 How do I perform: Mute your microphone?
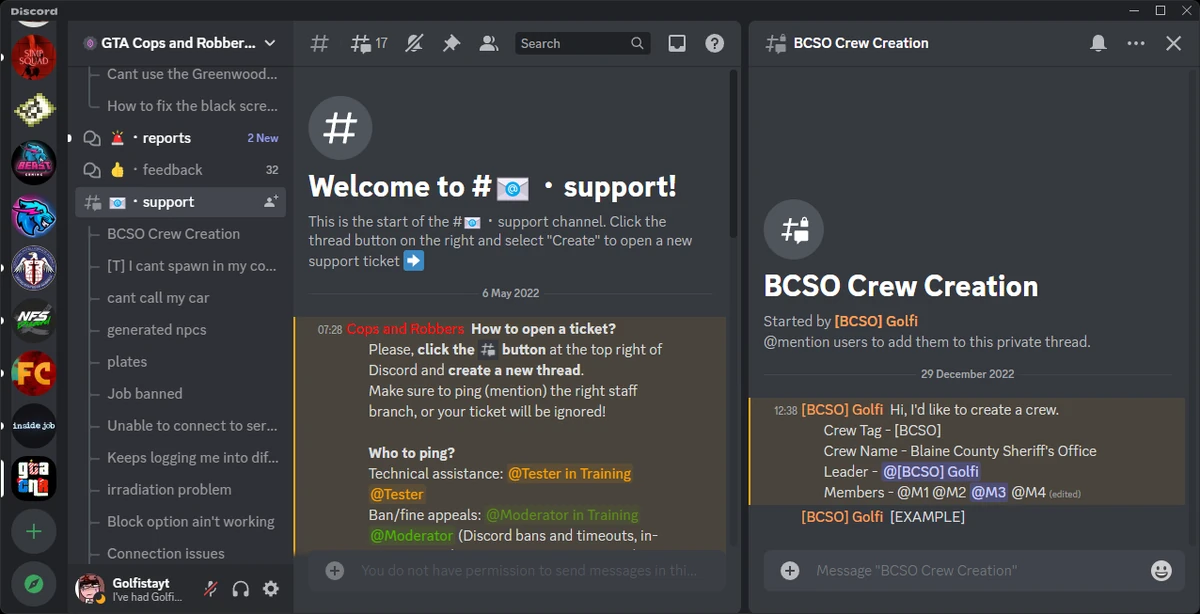[x=210, y=589]
